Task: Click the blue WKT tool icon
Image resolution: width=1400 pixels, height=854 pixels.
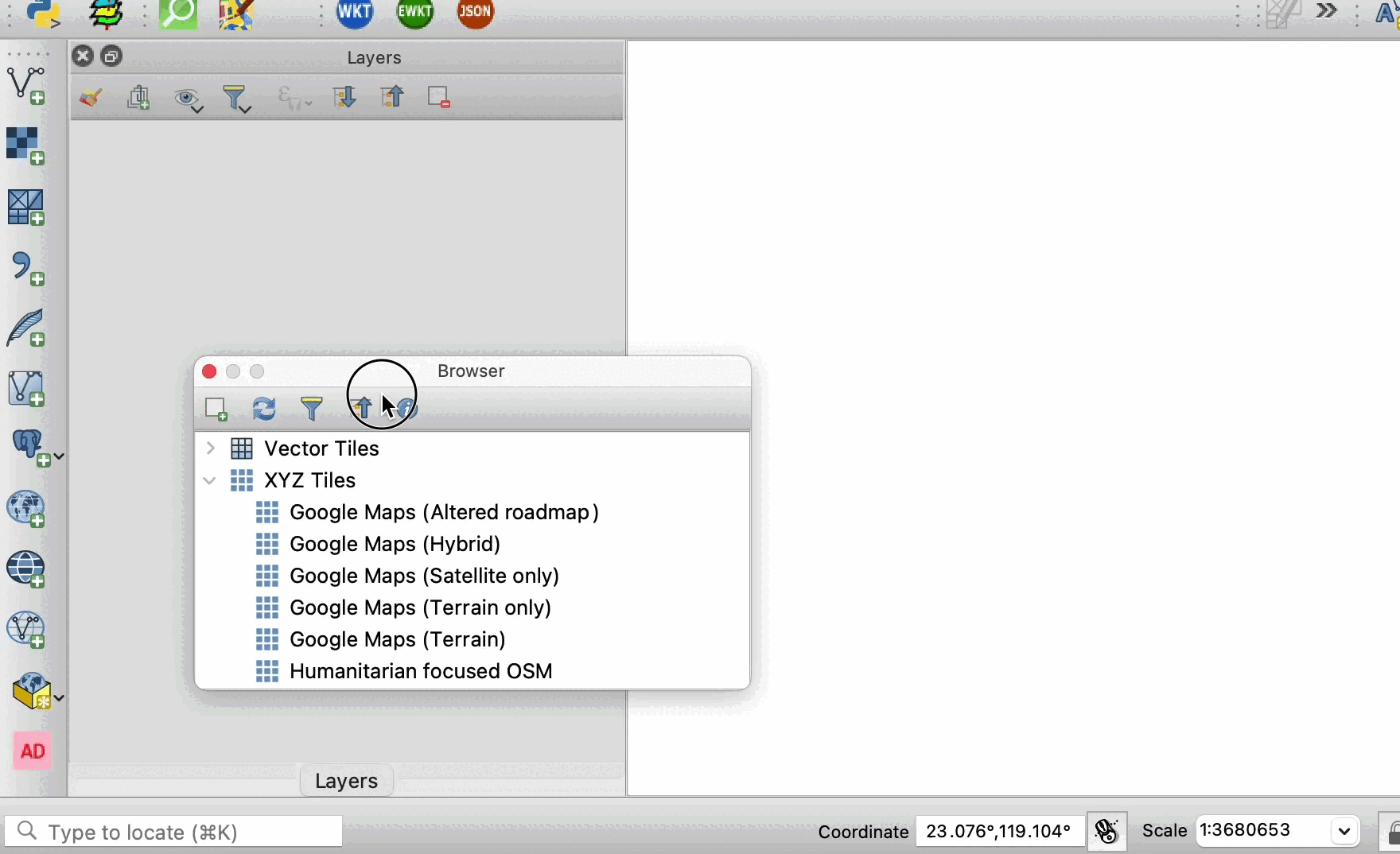Action: point(355,14)
